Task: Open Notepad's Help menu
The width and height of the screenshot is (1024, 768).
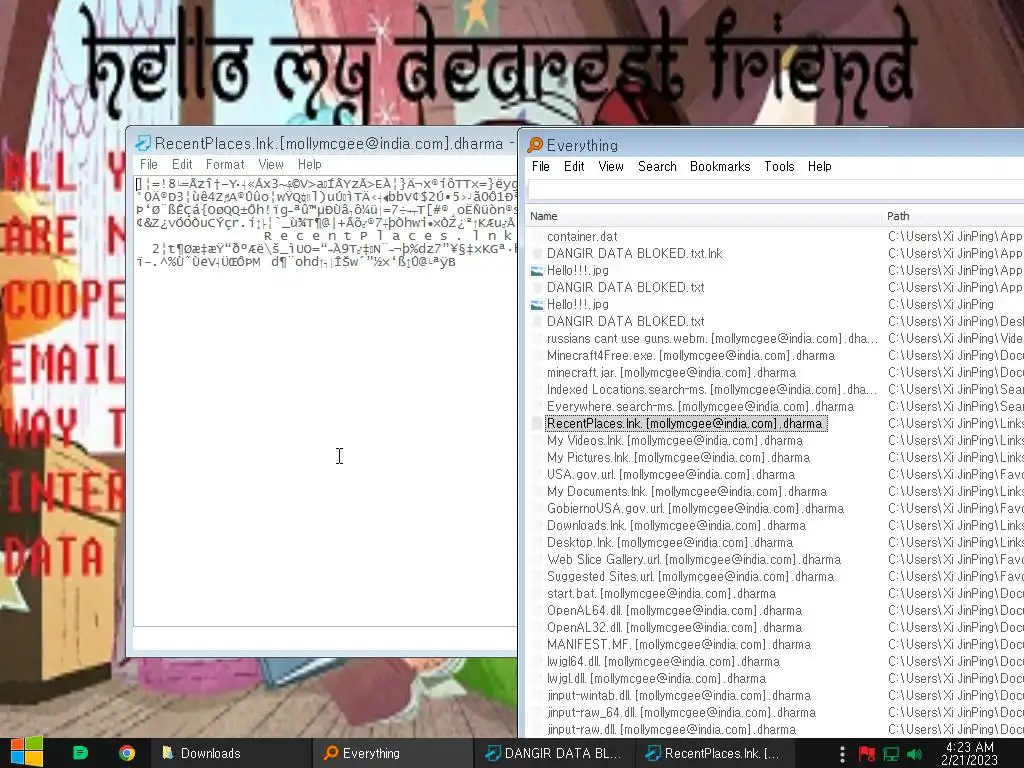Action: coord(310,165)
